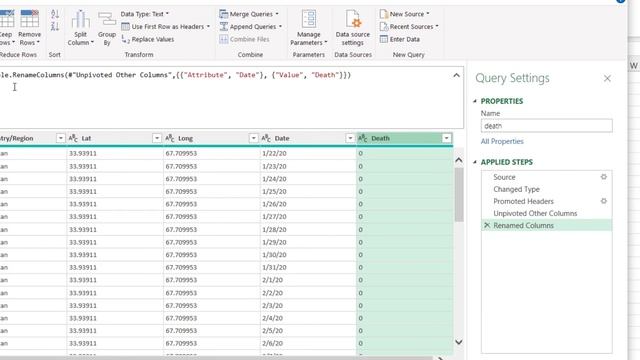Open the Lat column filter dropdown
Viewport: 640px width, 360px height.
coord(157,138)
